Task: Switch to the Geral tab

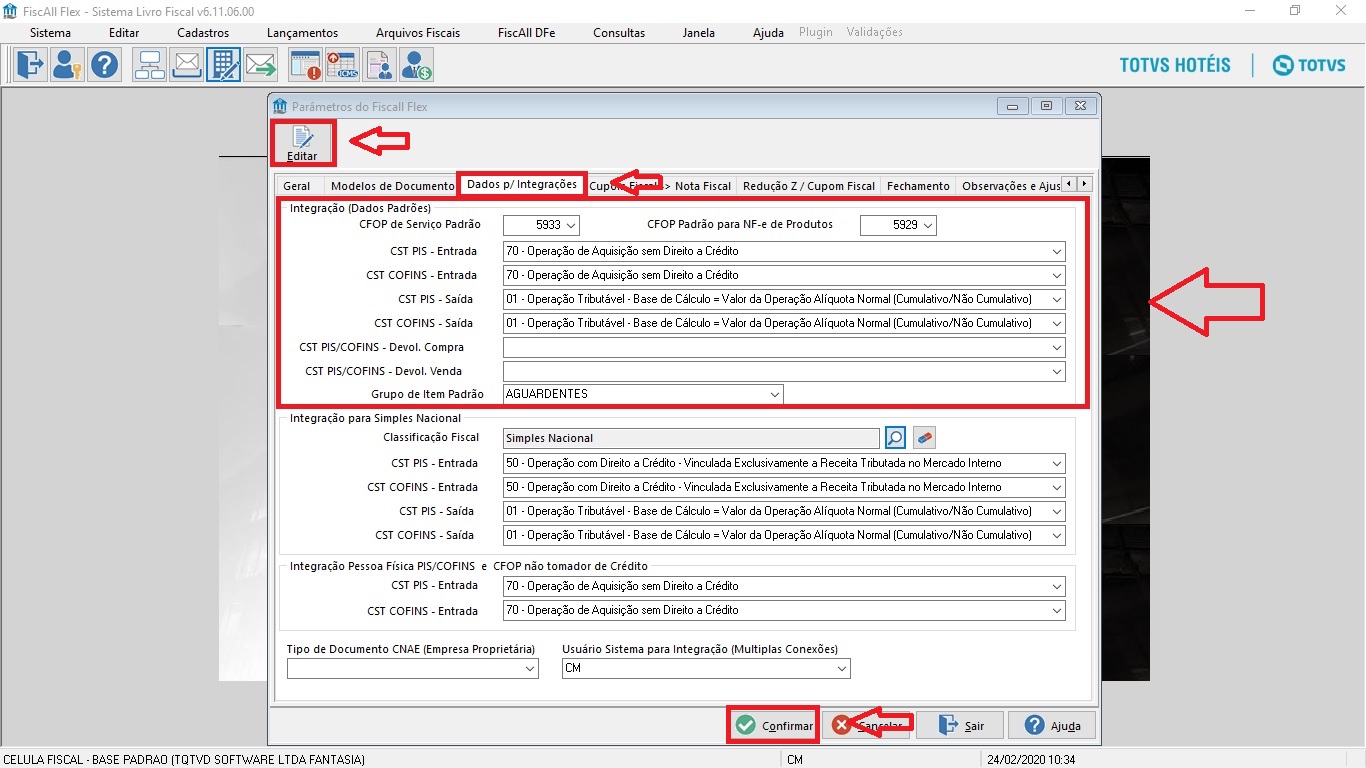Action: (297, 186)
